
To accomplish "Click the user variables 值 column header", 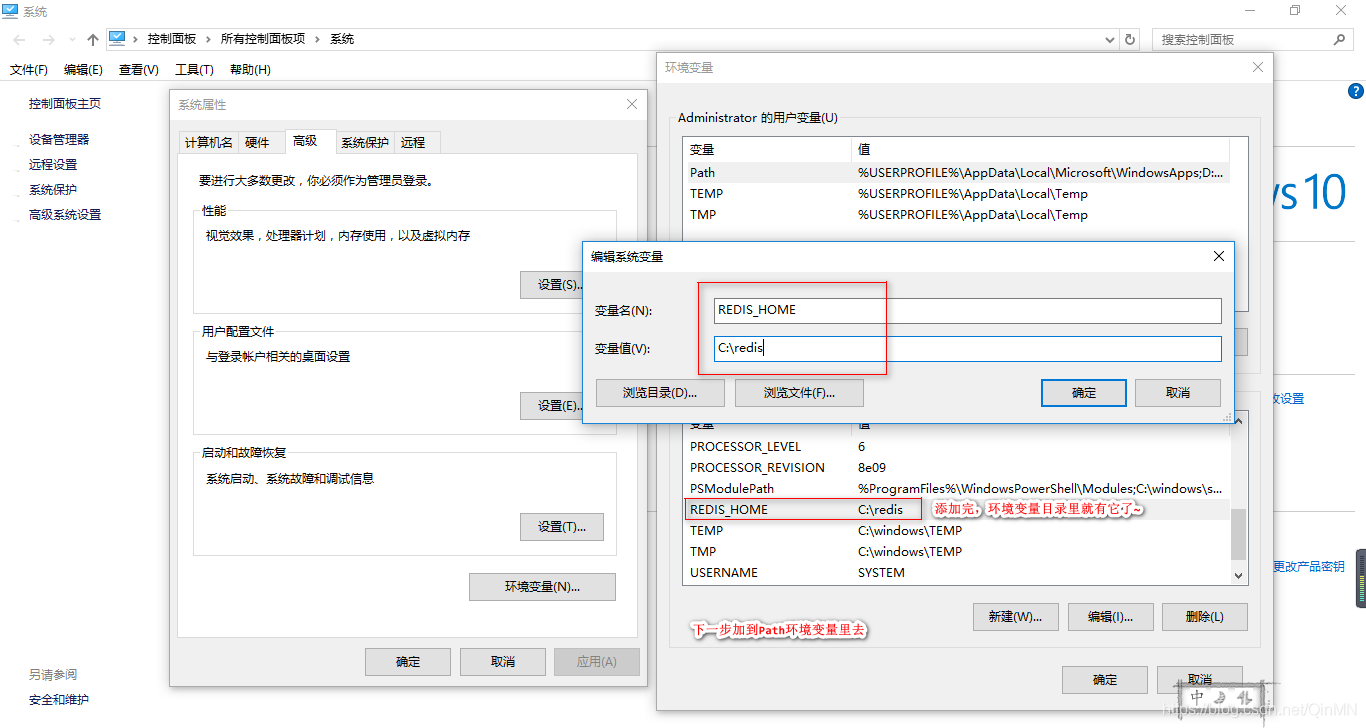I will click(x=1040, y=150).
